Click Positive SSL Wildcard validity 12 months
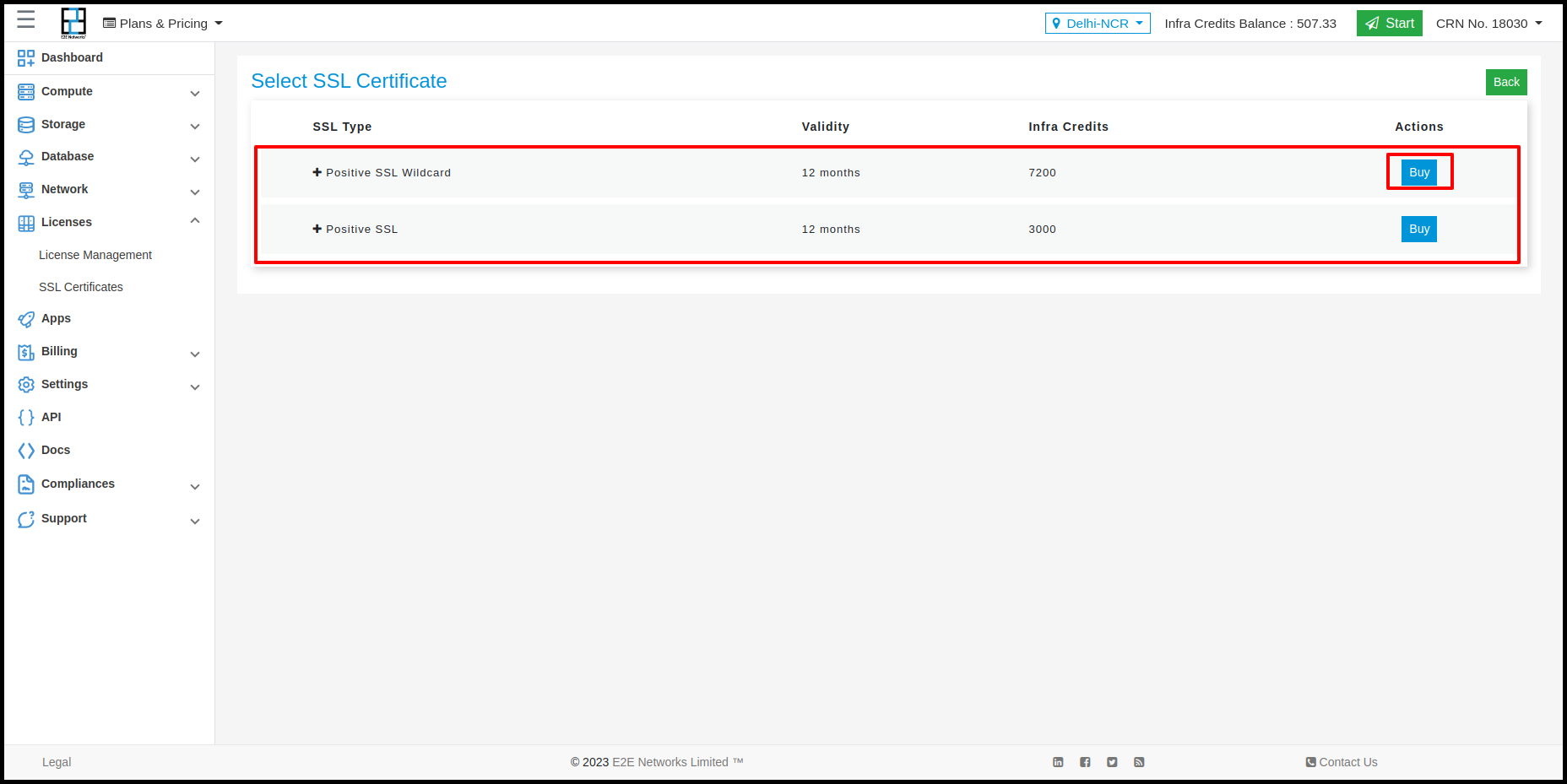This screenshot has width=1567, height=784. pyautogui.click(x=831, y=172)
